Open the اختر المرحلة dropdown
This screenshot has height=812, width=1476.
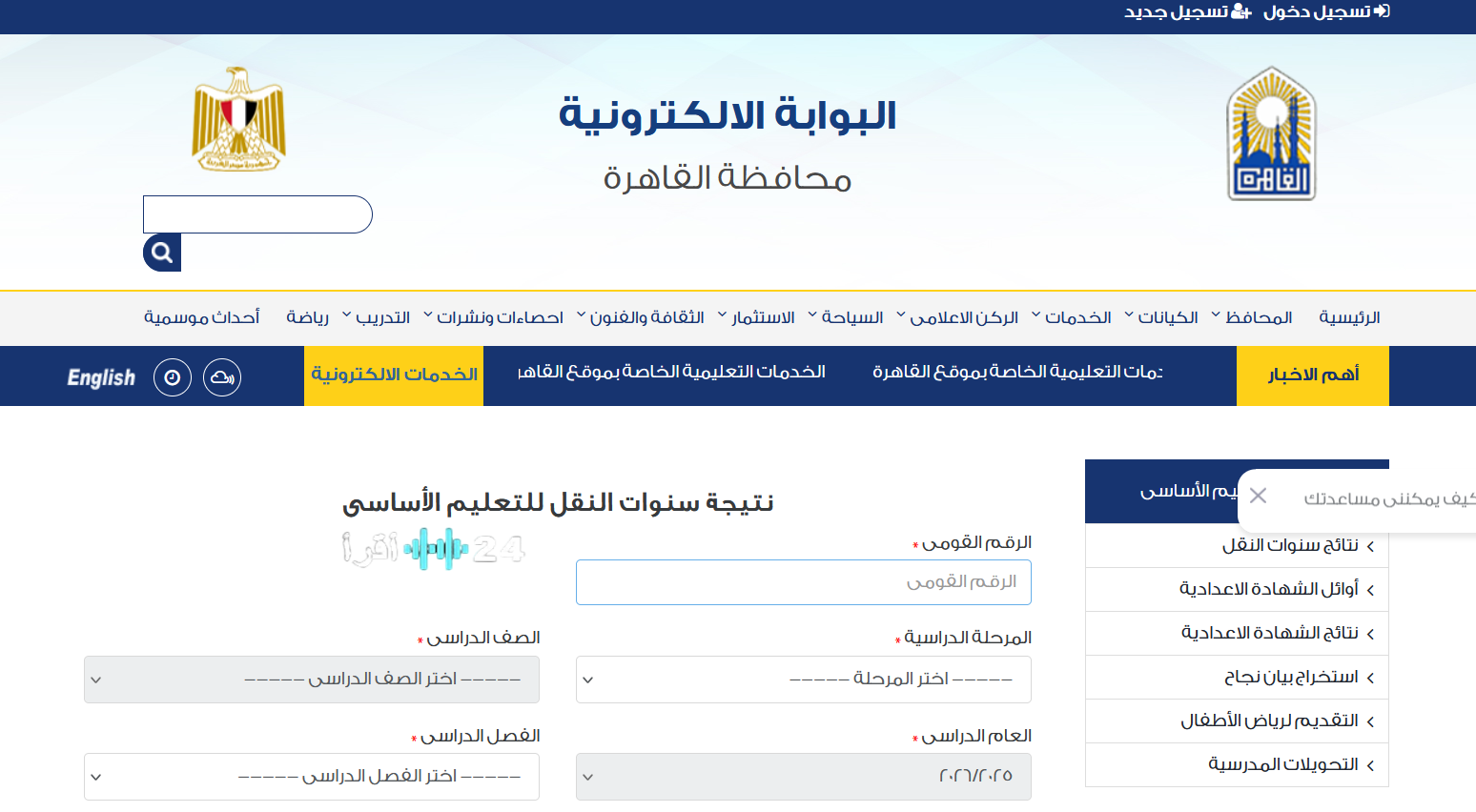(x=803, y=679)
